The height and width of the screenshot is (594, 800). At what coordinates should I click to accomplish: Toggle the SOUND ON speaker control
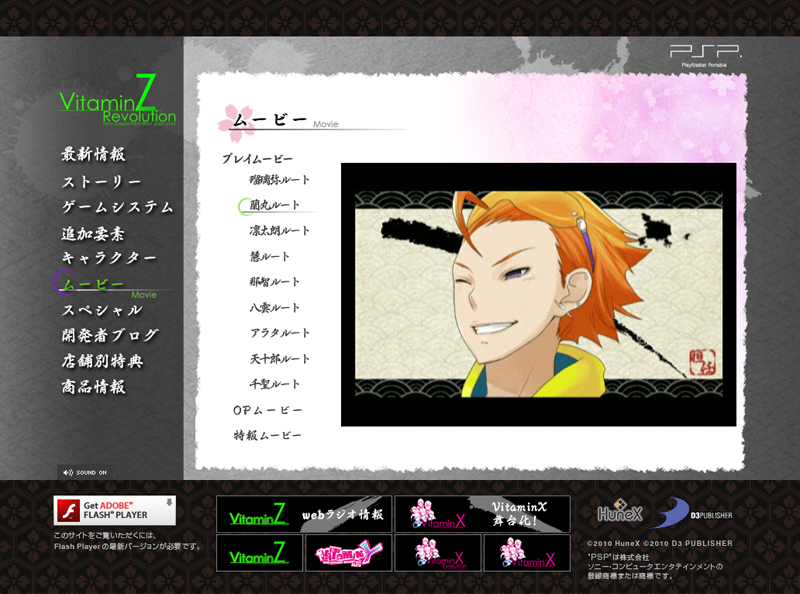(x=85, y=473)
